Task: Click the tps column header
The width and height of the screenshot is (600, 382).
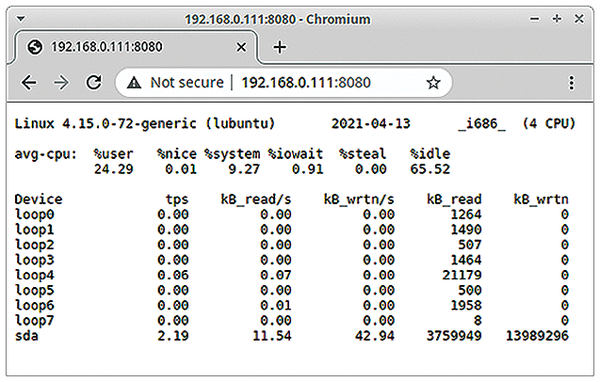Action: tap(177, 200)
